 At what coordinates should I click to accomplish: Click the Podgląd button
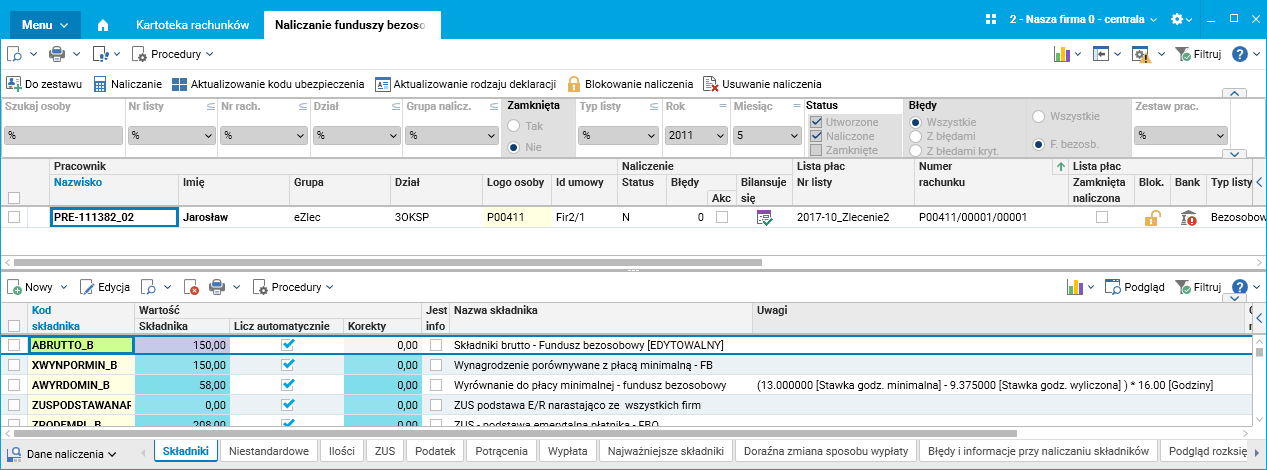tap(1134, 287)
